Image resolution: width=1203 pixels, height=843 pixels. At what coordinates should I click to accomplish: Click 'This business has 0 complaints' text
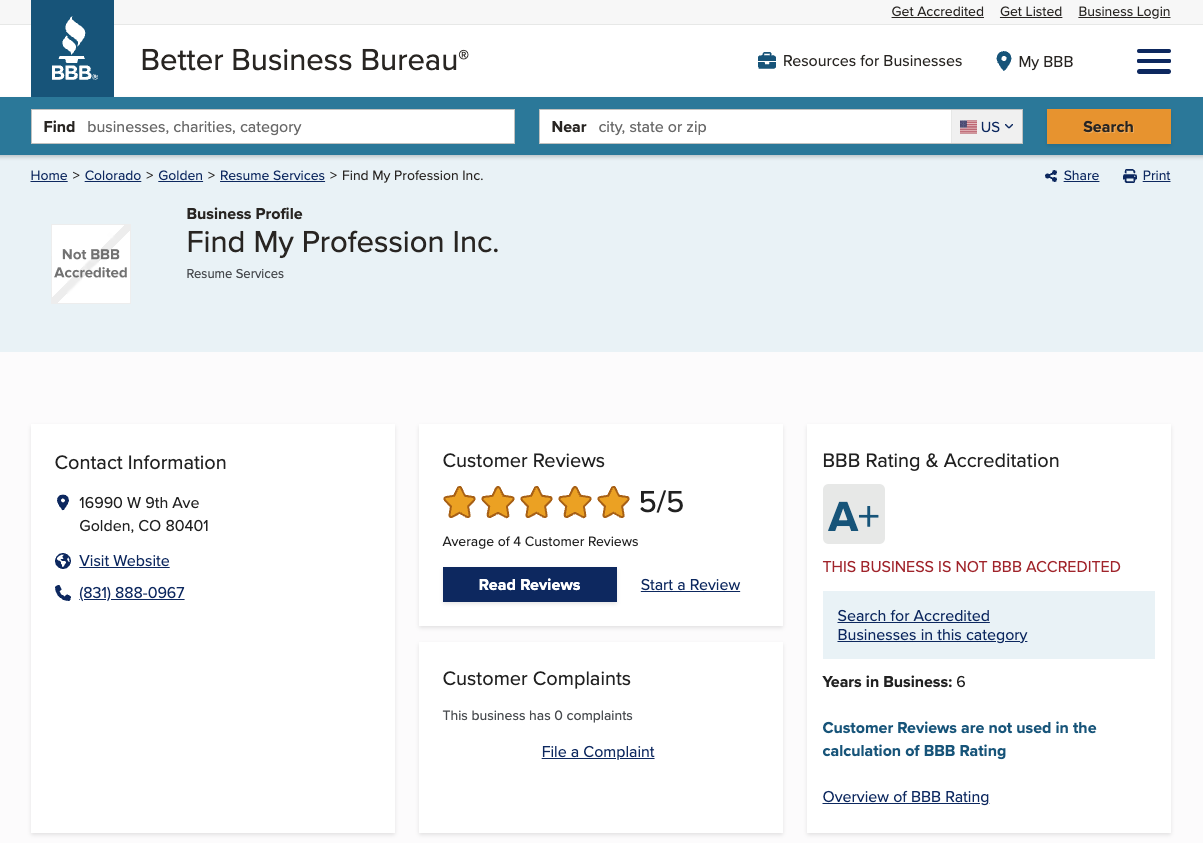pos(538,716)
